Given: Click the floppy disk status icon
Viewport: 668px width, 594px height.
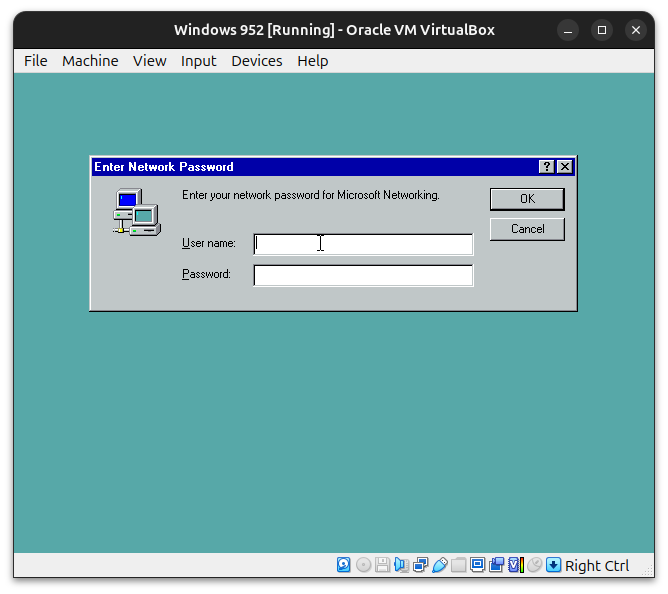Looking at the screenshot, I should (x=382, y=565).
